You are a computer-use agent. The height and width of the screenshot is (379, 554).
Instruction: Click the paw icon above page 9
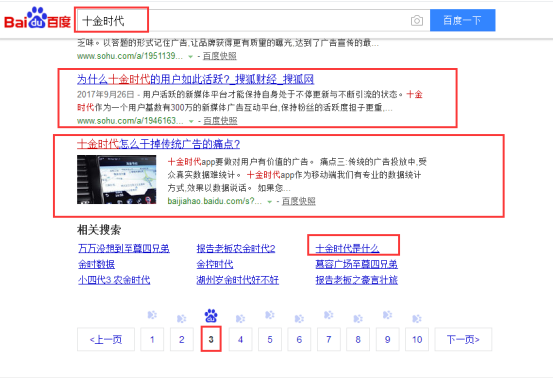tap(388, 315)
